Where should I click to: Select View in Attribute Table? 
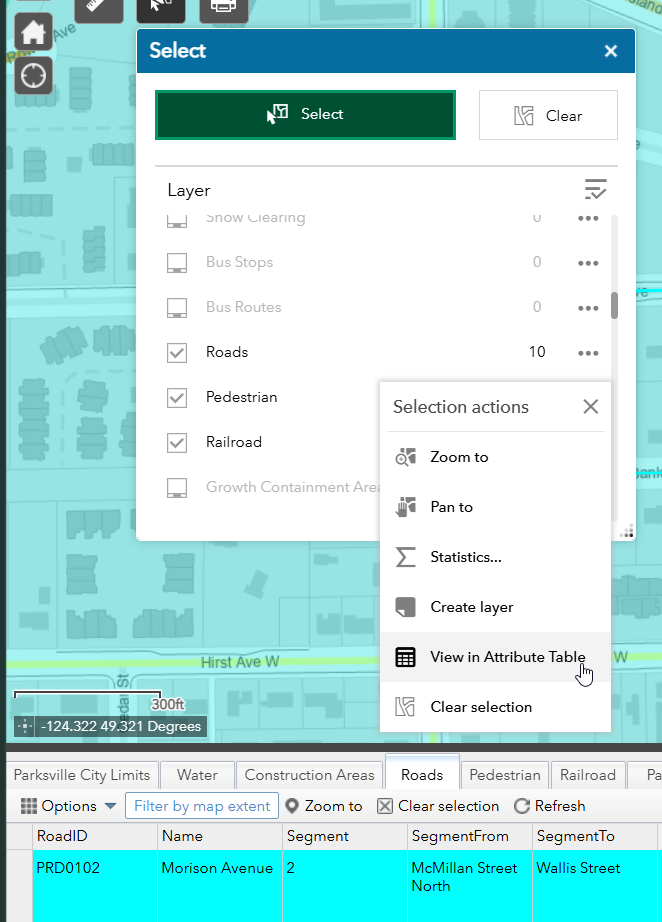point(496,657)
